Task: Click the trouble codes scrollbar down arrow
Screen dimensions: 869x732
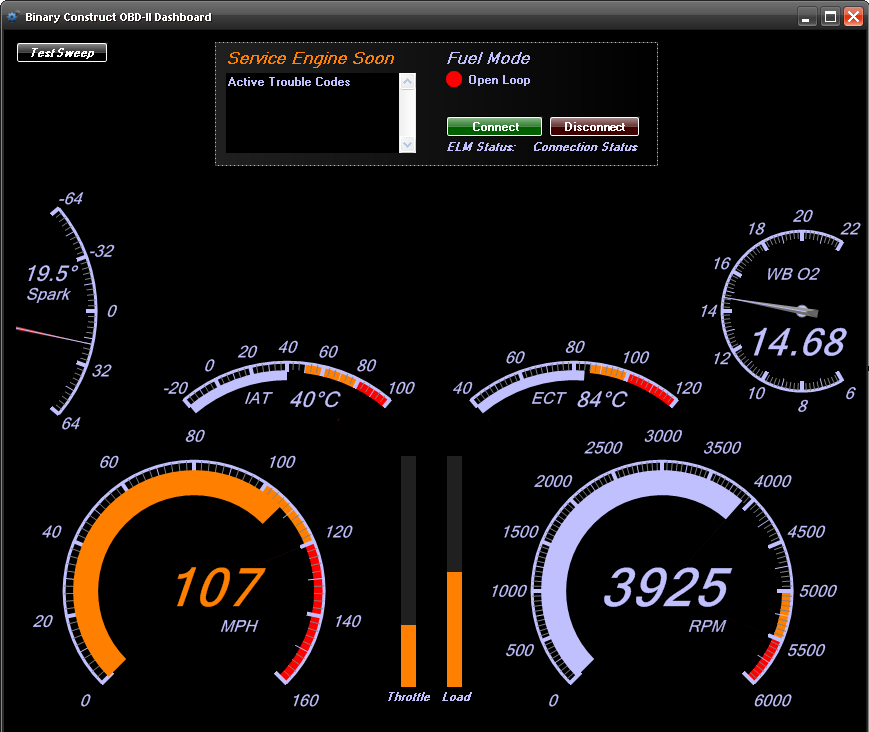Action: (406, 145)
